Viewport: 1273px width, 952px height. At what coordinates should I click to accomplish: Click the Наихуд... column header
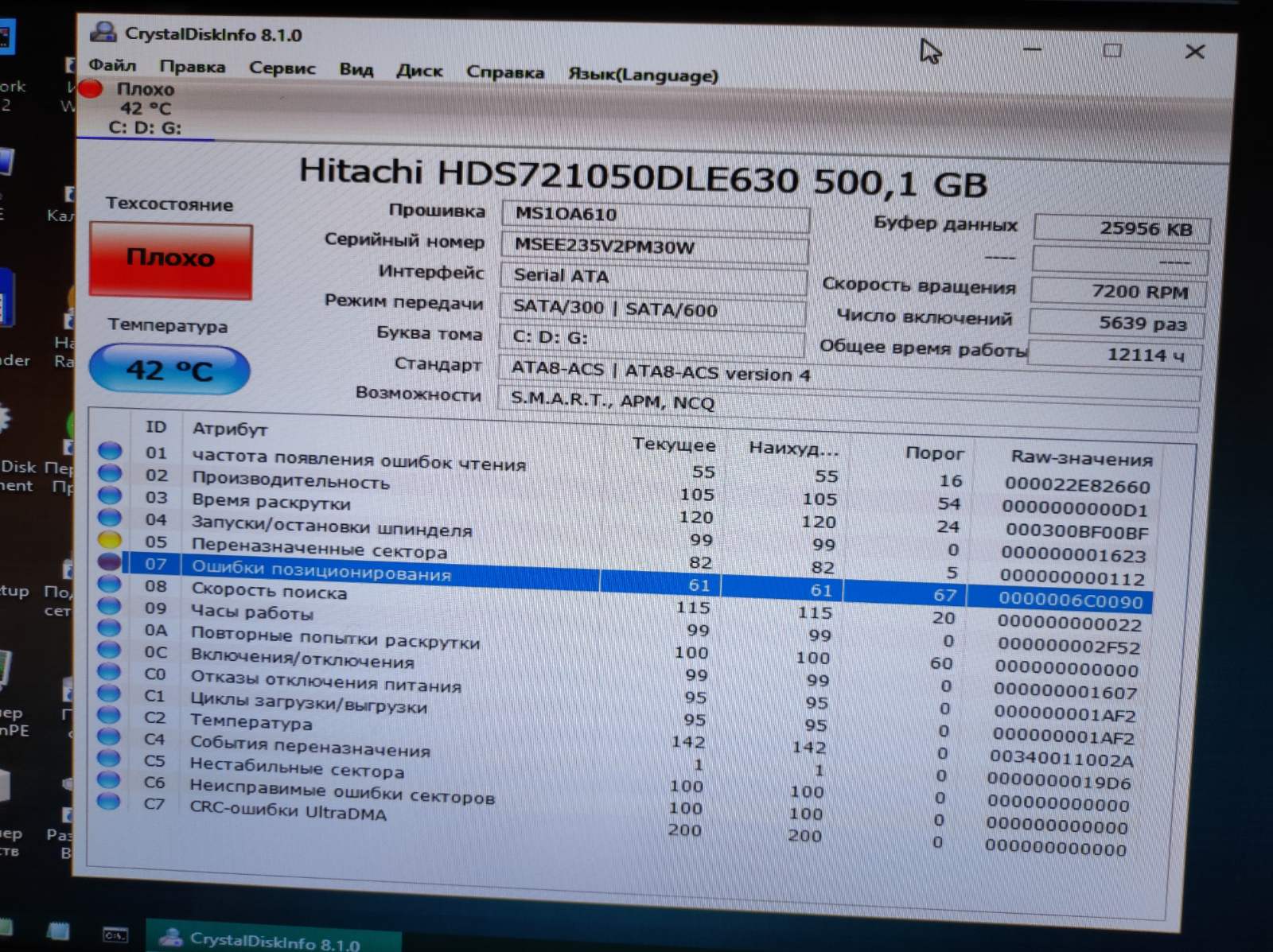(794, 449)
